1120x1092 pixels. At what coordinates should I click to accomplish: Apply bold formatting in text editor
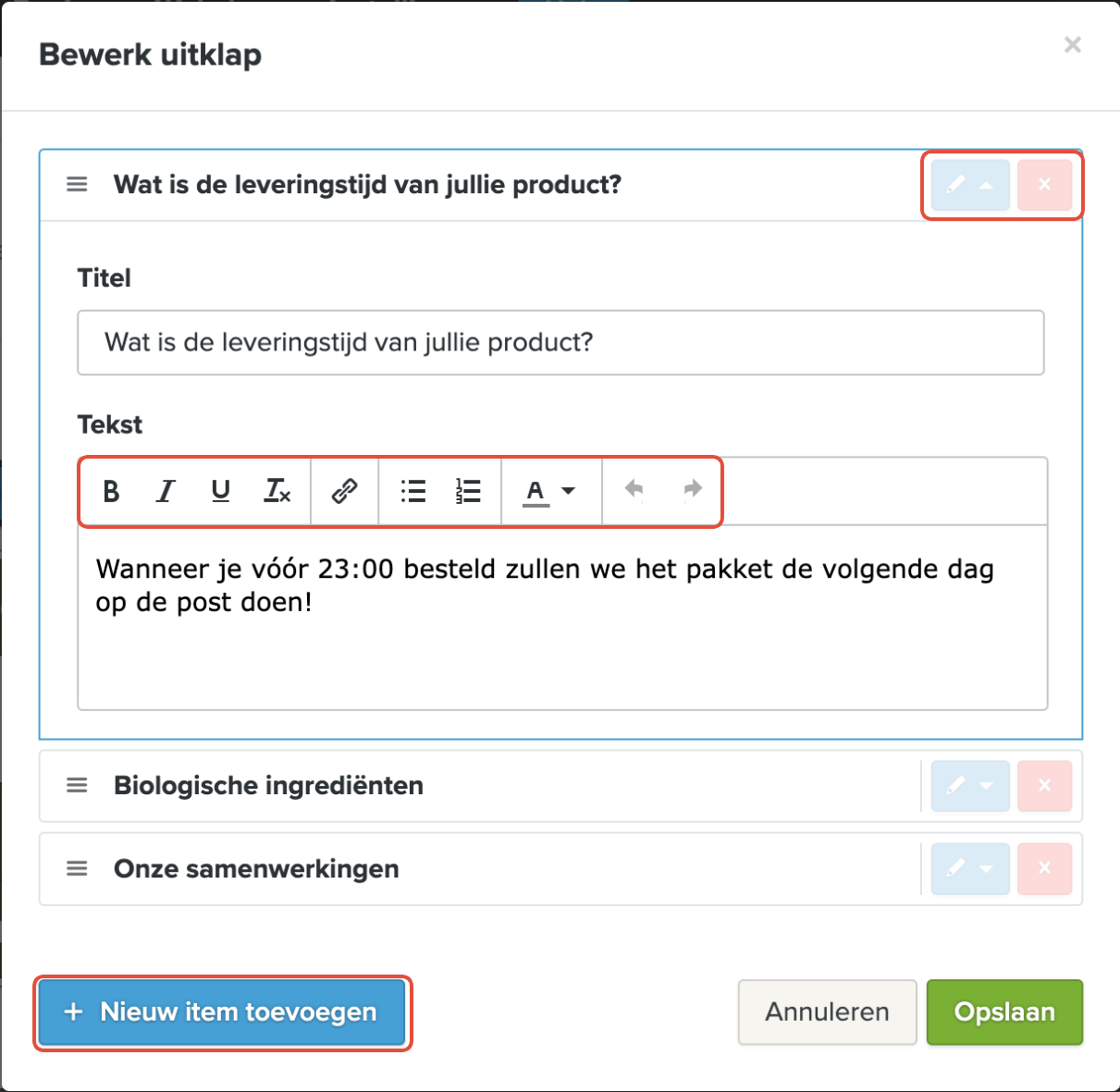[x=111, y=491]
